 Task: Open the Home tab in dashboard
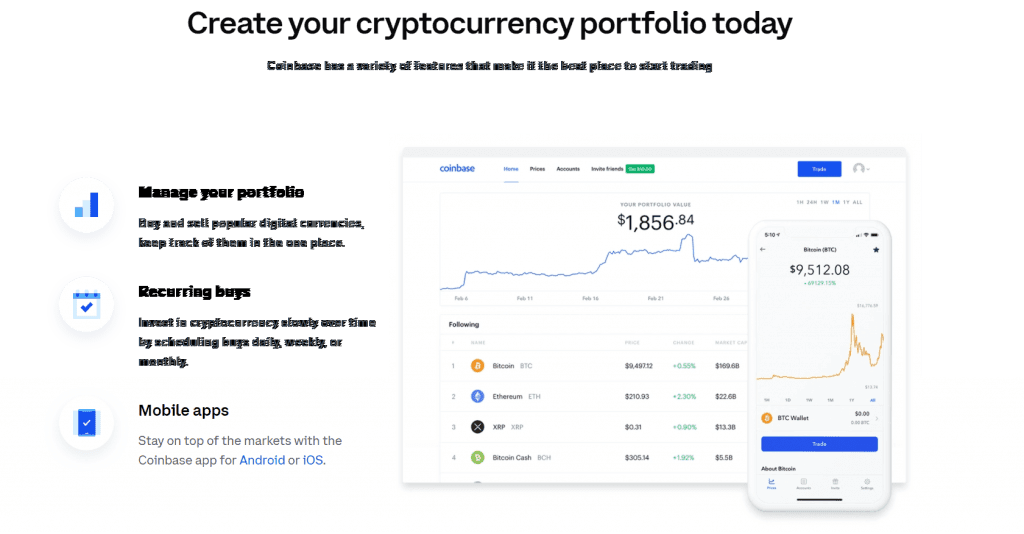[511, 169]
